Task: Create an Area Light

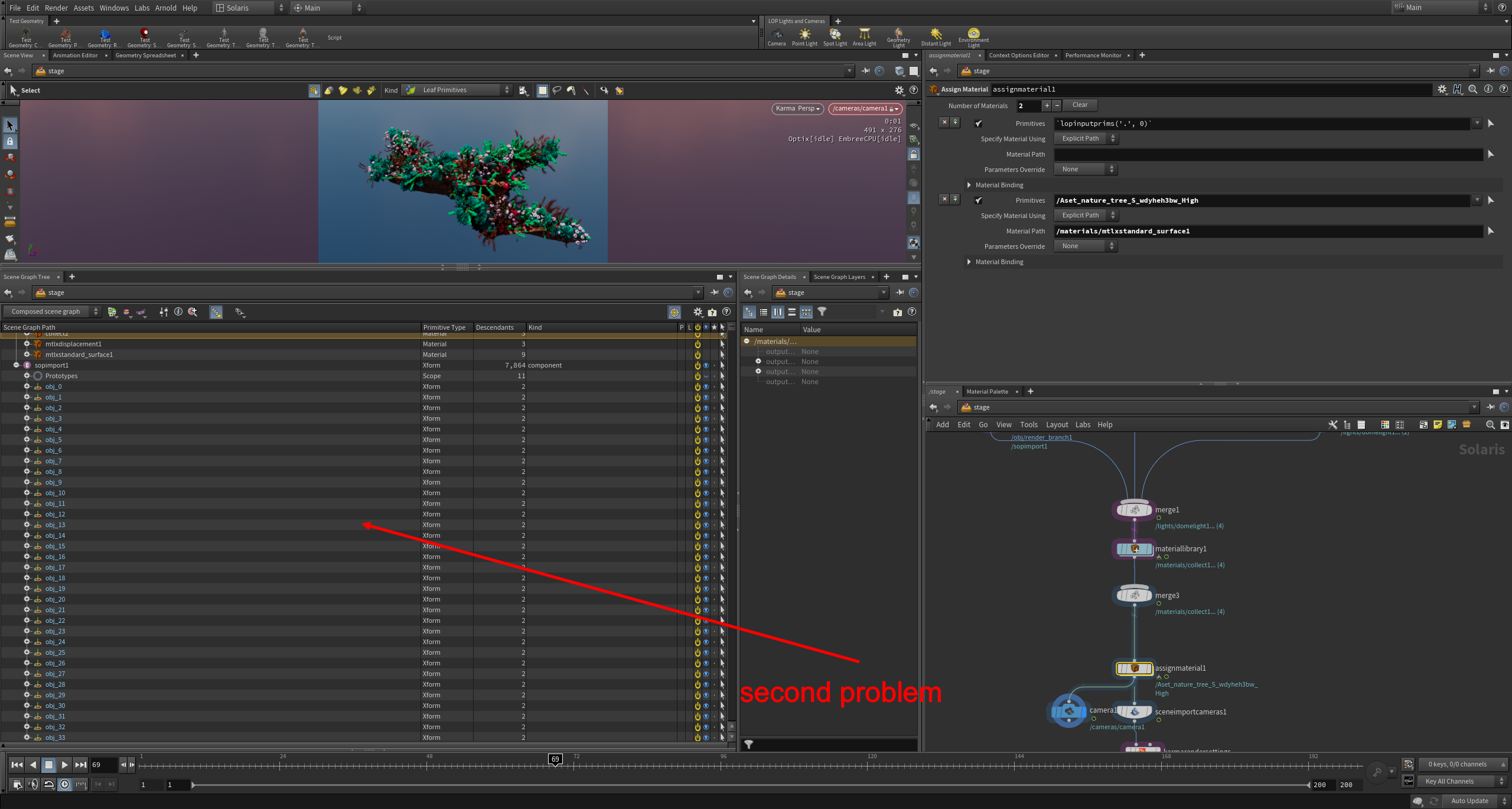Action: [864, 37]
